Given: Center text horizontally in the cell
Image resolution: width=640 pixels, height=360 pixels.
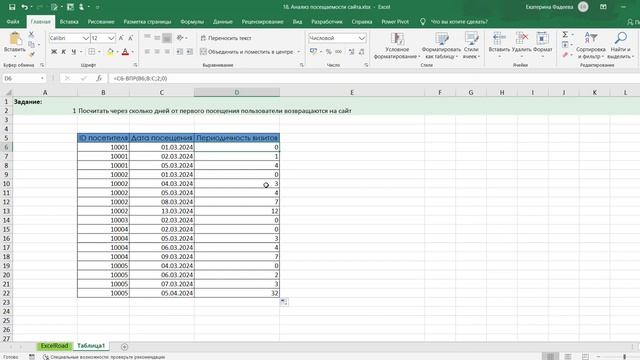Looking at the screenshot, I should [157, 52].
